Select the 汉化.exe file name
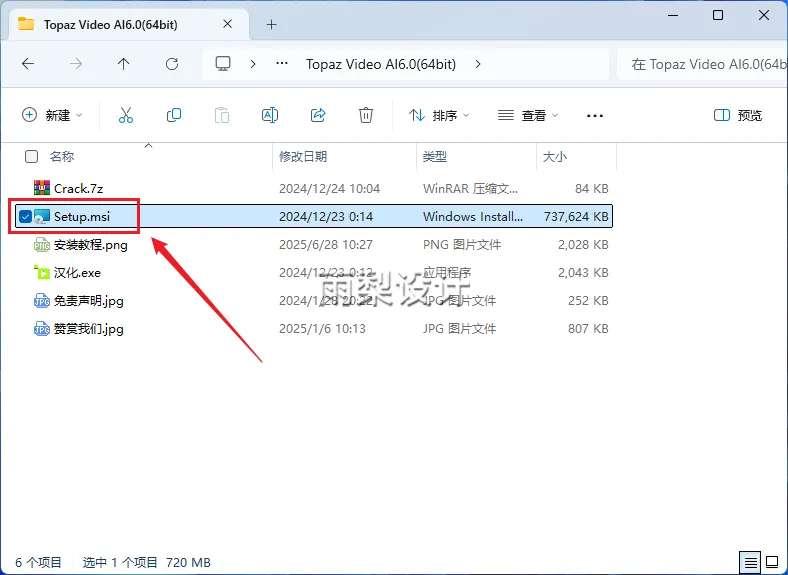Screen dimensions: 788x575 (x=77, y=272)
